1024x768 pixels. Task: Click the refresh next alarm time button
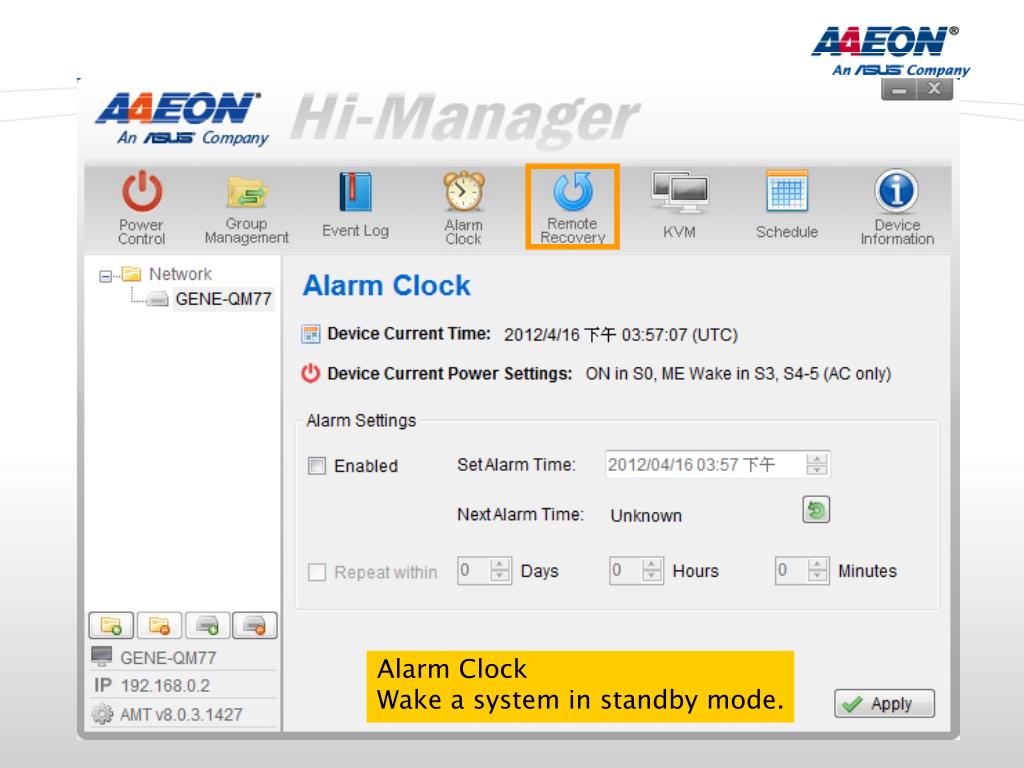pos(816,510)
